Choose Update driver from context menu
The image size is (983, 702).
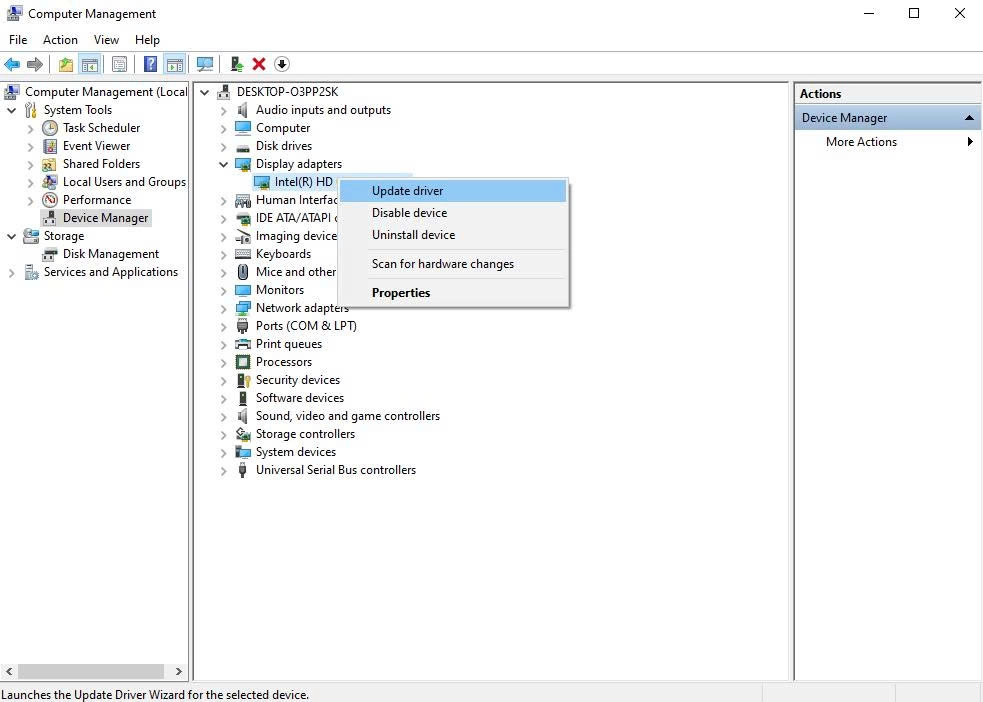pyautogui.click(x=453, y=191)
